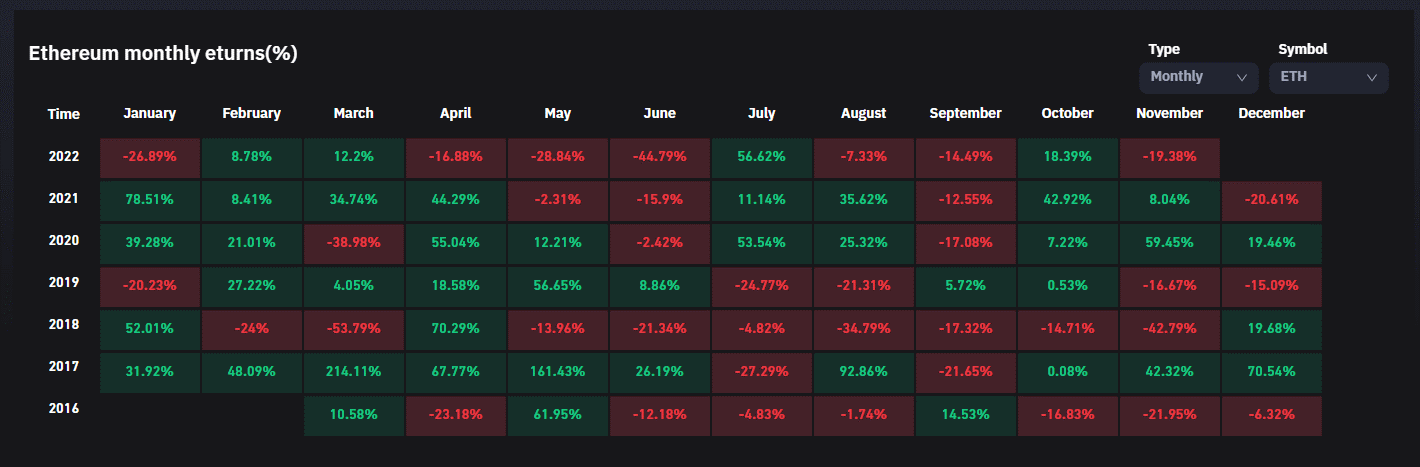Select the -53.79% cell for March 2018
The height and width of the screenshot is (467, 1420).
pyautogui.click(x=354, y=328)
